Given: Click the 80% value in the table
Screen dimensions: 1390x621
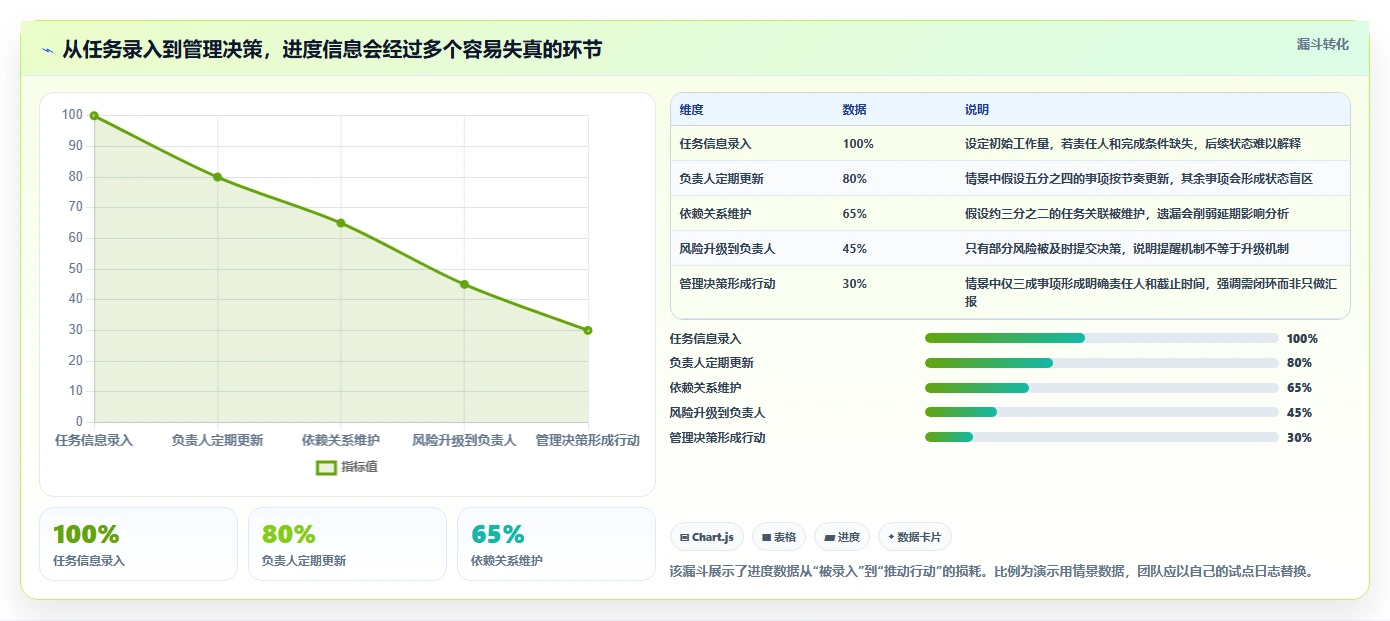Looking at the screenshot, I should (854, 179).
